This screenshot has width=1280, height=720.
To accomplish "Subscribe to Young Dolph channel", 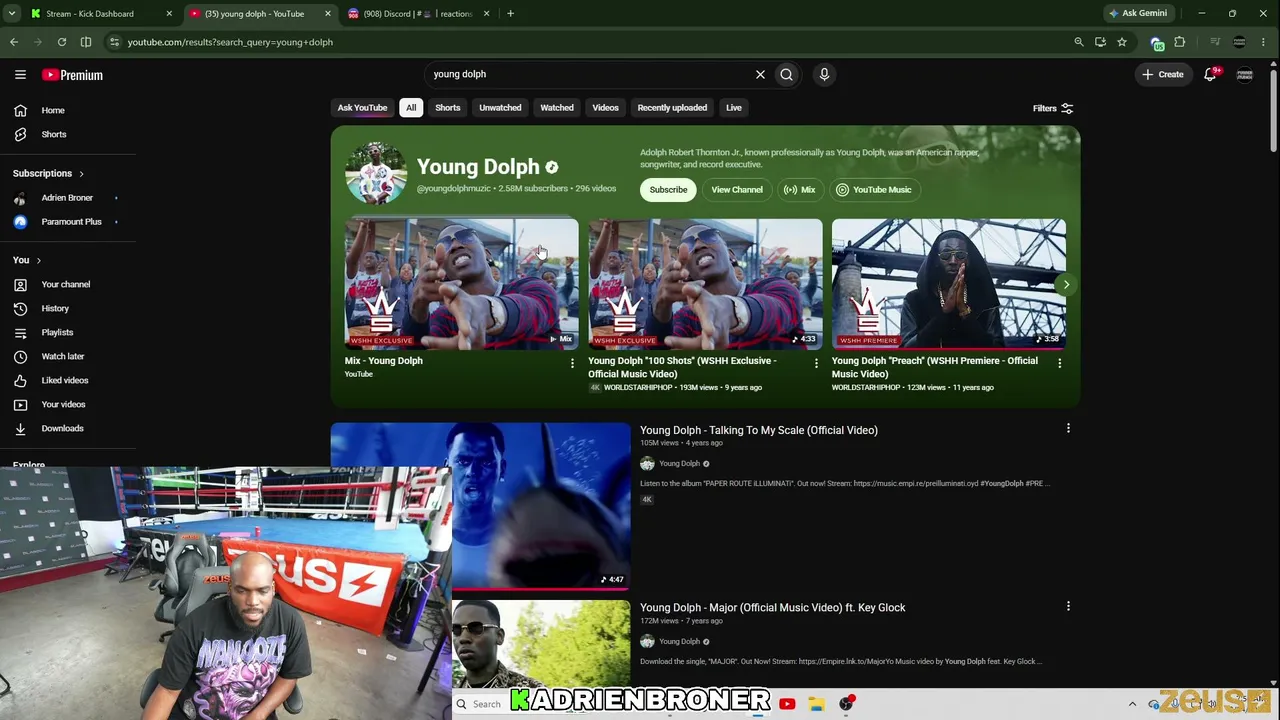I will pos(668,190).
